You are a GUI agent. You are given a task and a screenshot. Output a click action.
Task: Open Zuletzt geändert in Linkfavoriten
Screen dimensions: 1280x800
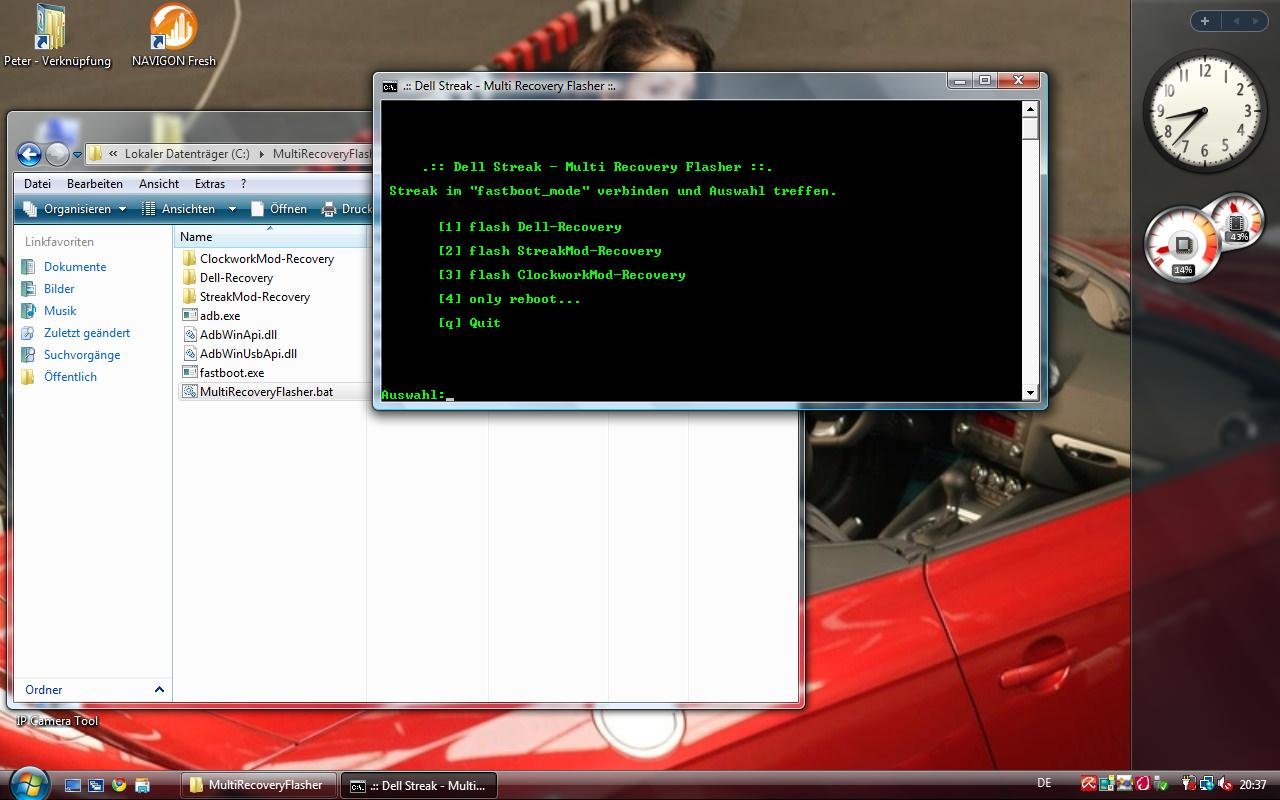[x=86, y=333]
